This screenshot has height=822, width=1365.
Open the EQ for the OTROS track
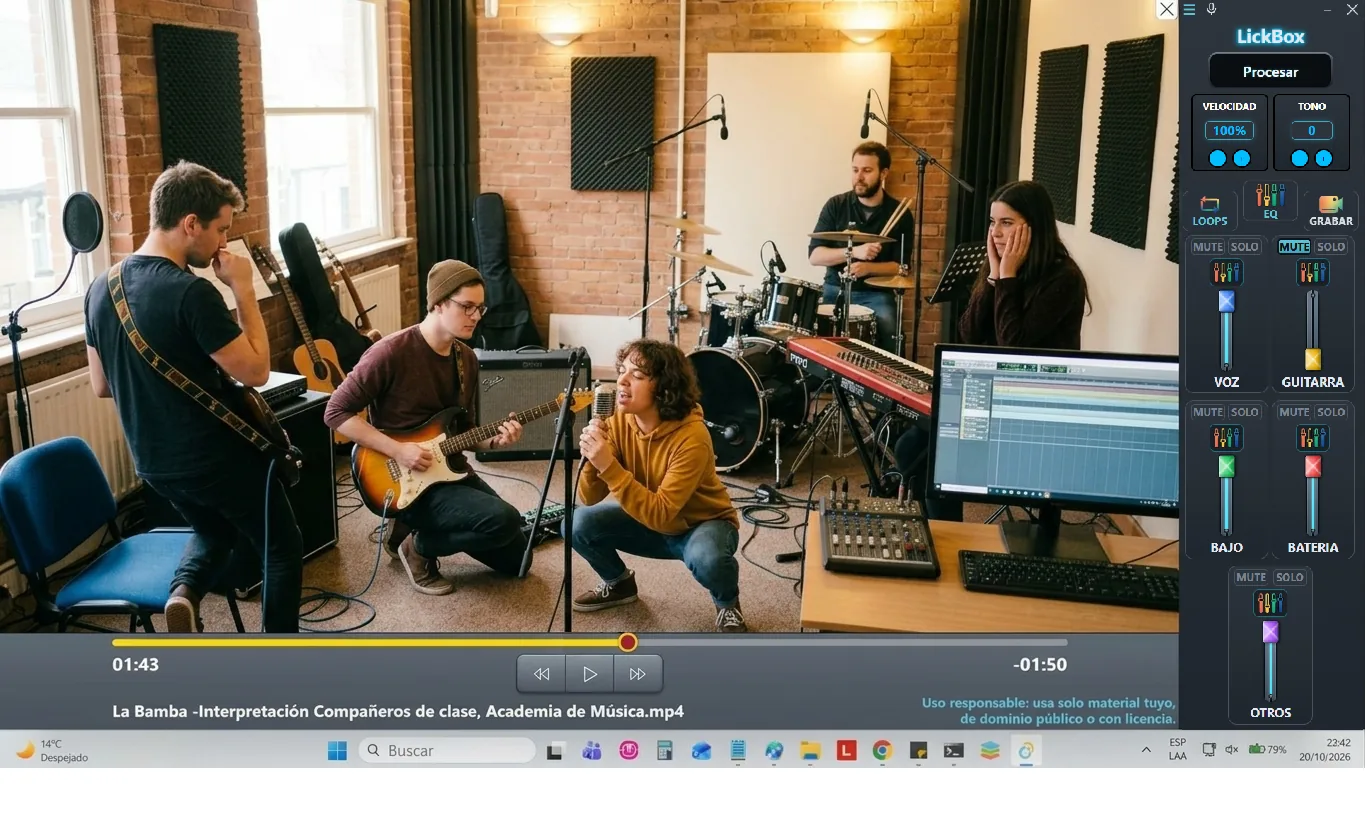pyautogui.click(x=1270, y=603)
